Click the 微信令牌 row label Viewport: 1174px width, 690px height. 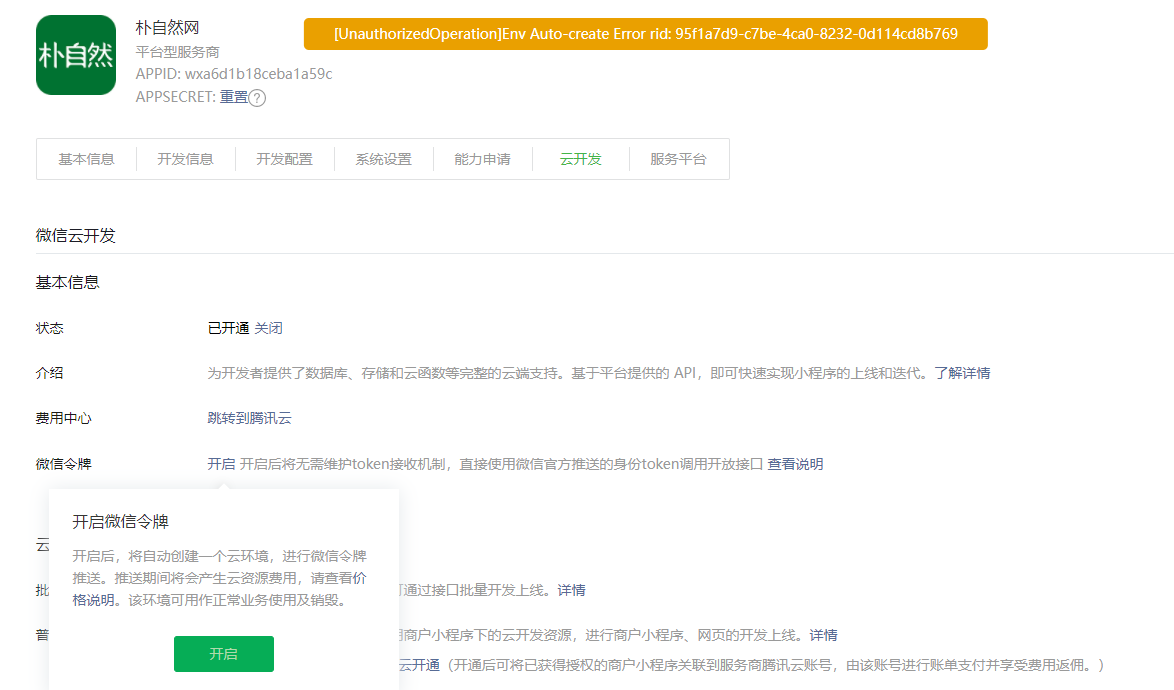click(64, 464)
